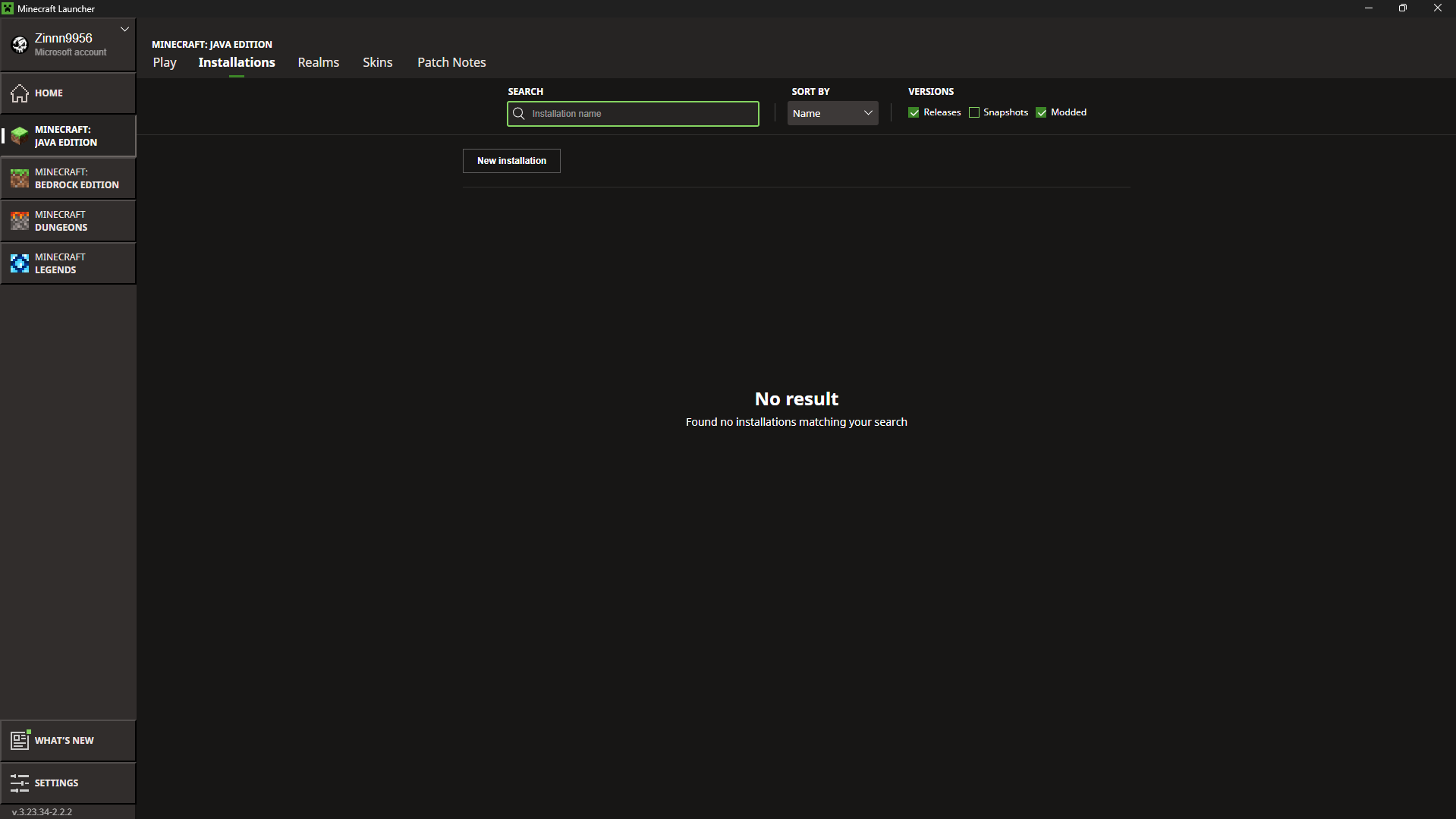The height and width of the screenshot is (819, 1456).
Task: Switch to the Play tab
Action: [x=165, y=62]
